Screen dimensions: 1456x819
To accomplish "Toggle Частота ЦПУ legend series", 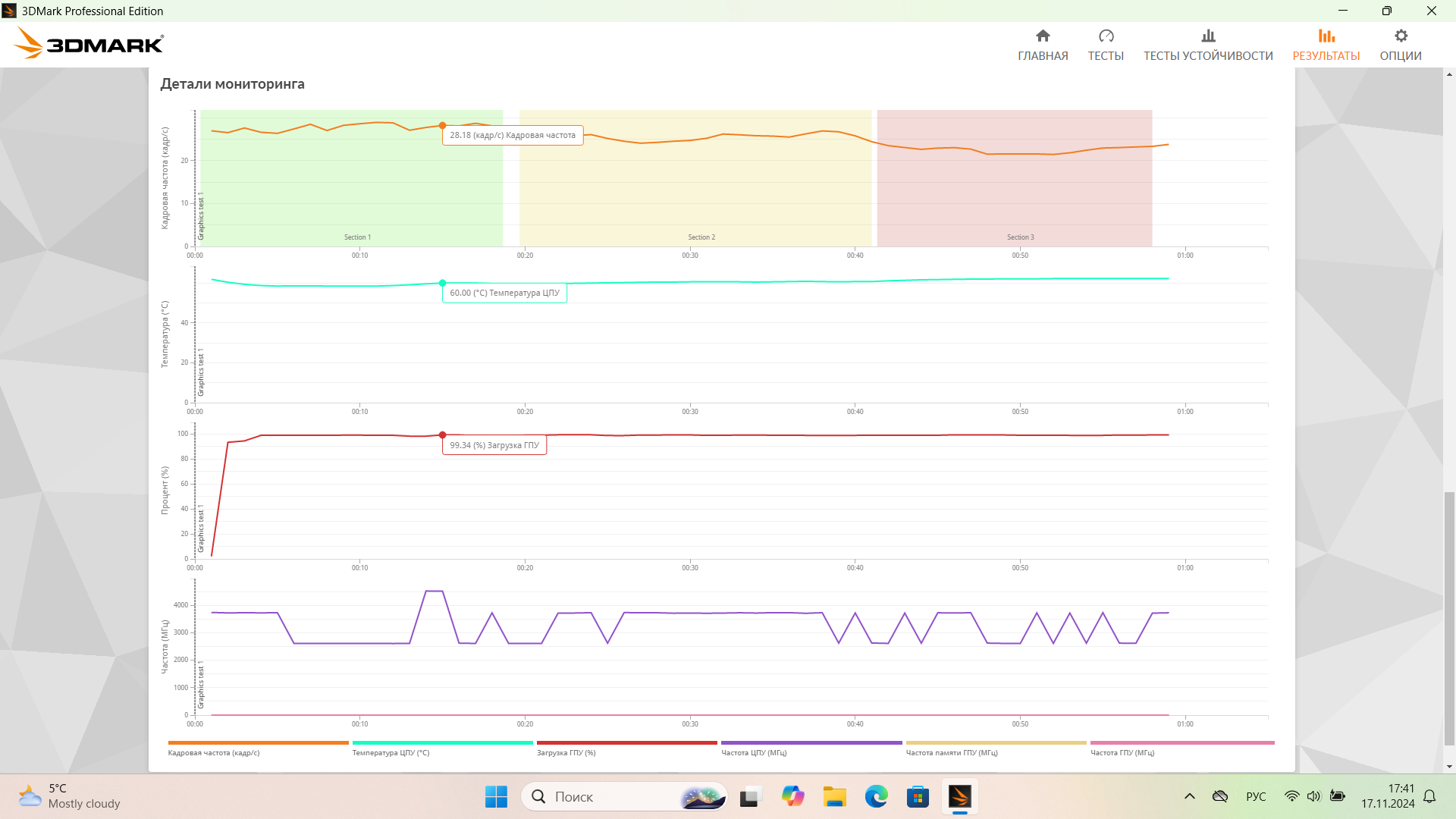I will [754, 753].
